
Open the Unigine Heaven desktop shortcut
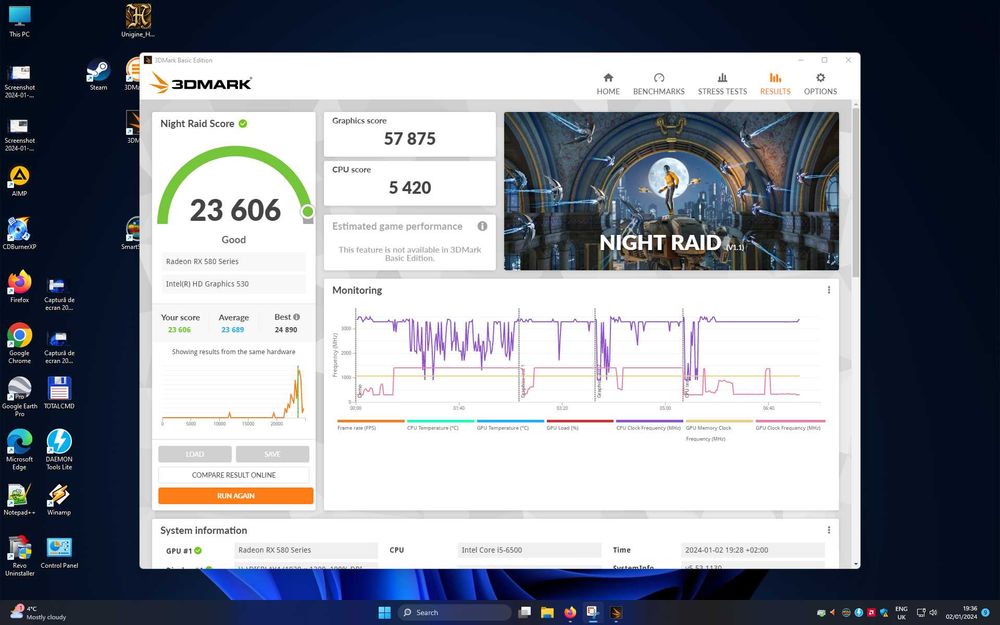pos(138,21)
